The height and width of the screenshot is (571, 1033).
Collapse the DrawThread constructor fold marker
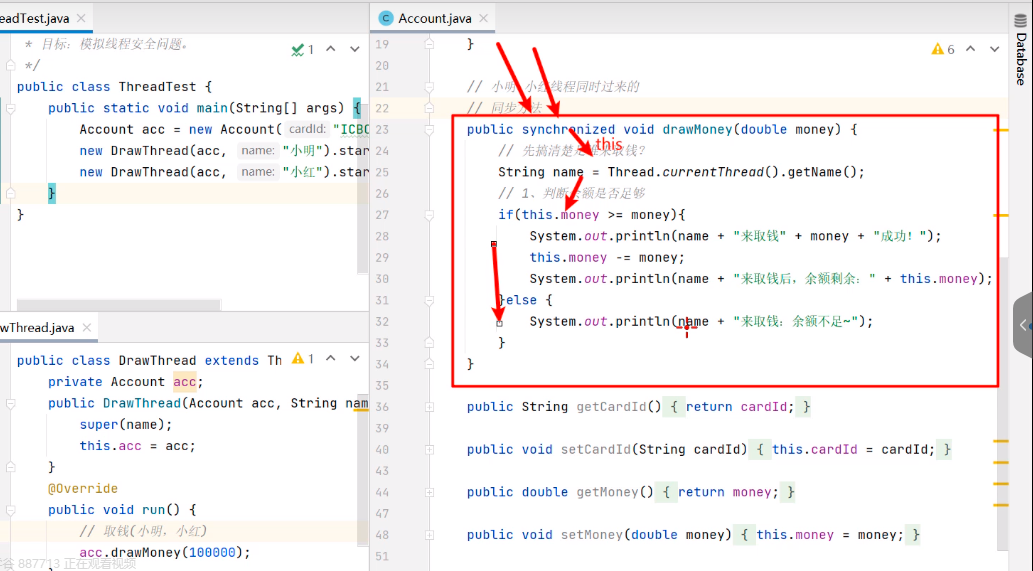pyautogui.click(x=11, y=403)
